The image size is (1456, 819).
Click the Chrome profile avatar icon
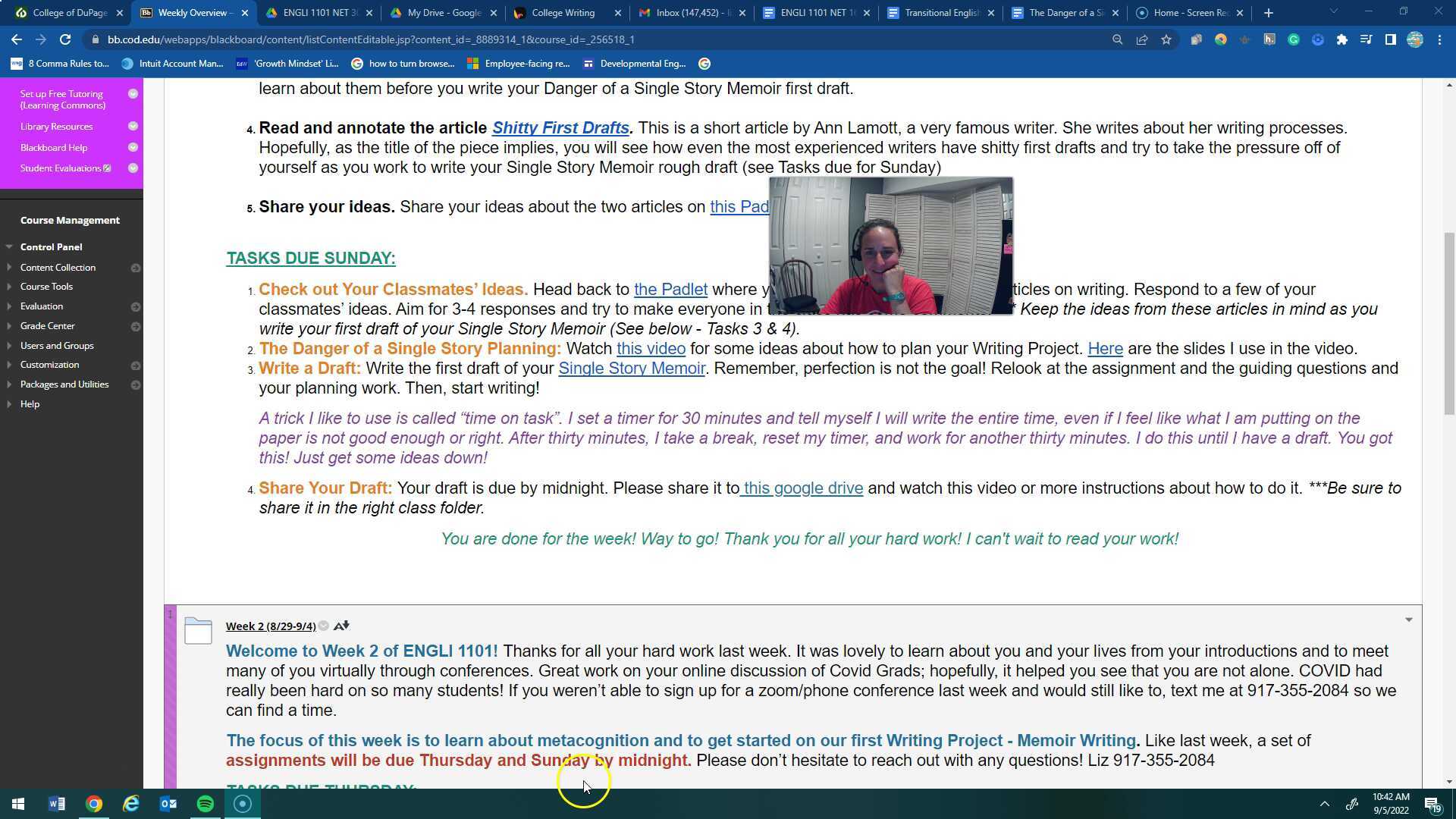click(x=1416, y=39)
